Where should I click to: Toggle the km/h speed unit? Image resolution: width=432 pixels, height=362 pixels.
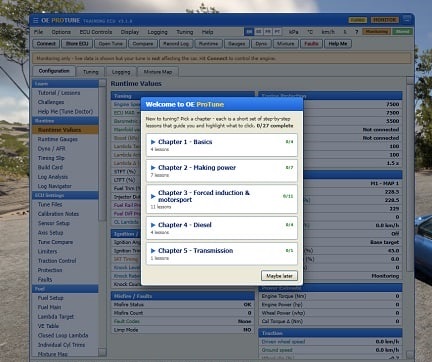click(x=328, y=32)
